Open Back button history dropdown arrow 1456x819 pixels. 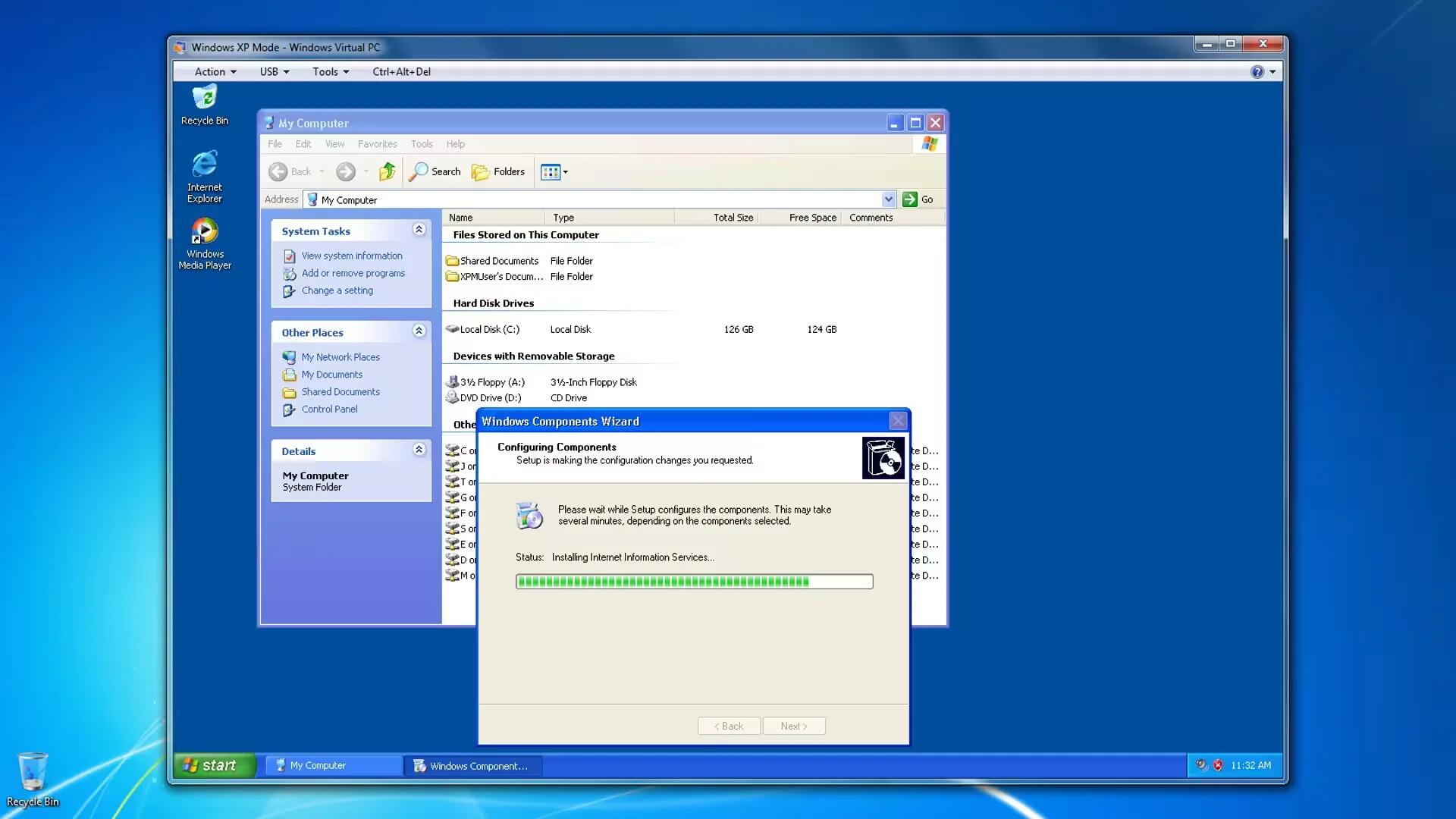tap(322, 171)
